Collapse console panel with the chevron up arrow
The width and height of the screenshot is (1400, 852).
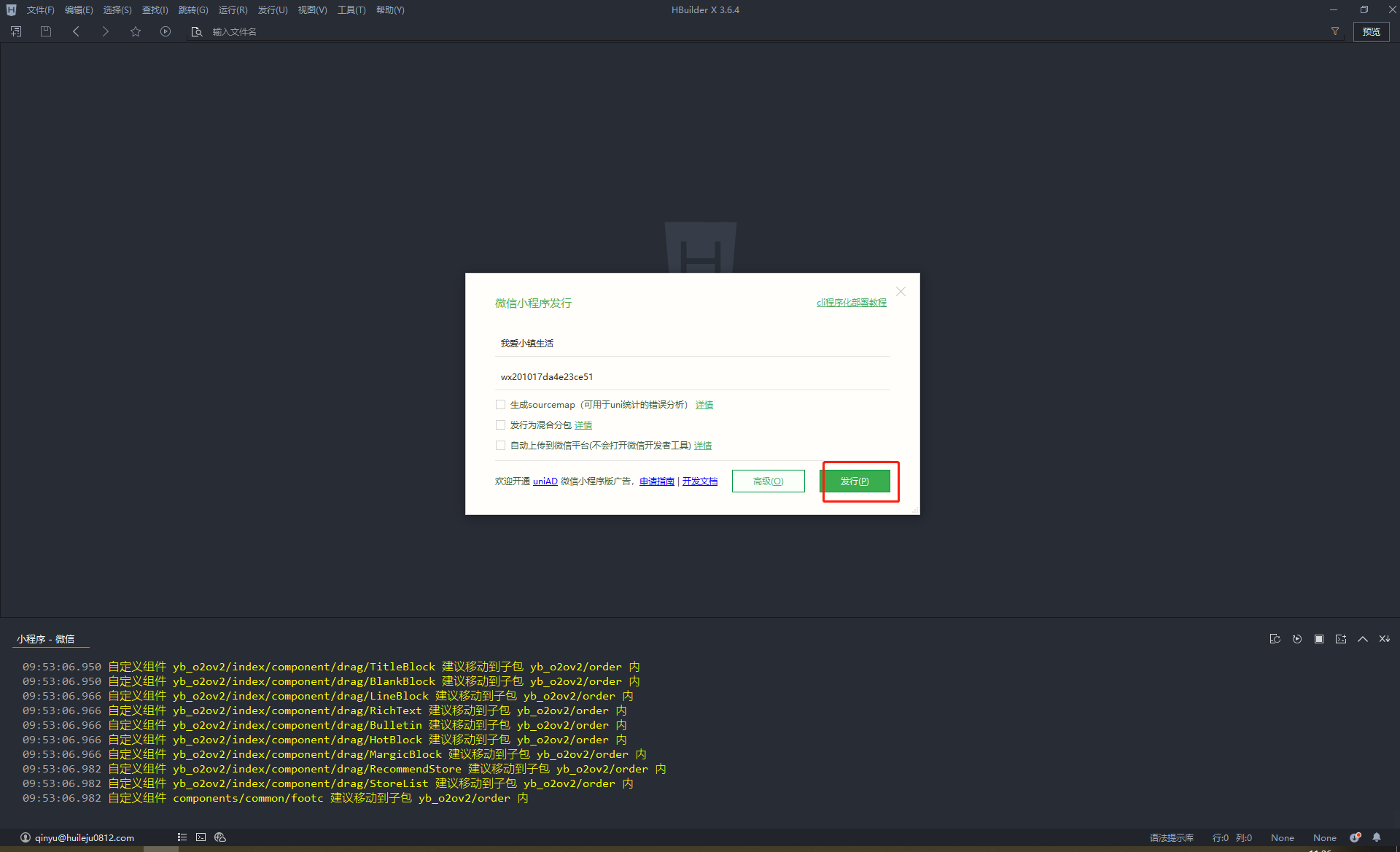[1362, 639]
